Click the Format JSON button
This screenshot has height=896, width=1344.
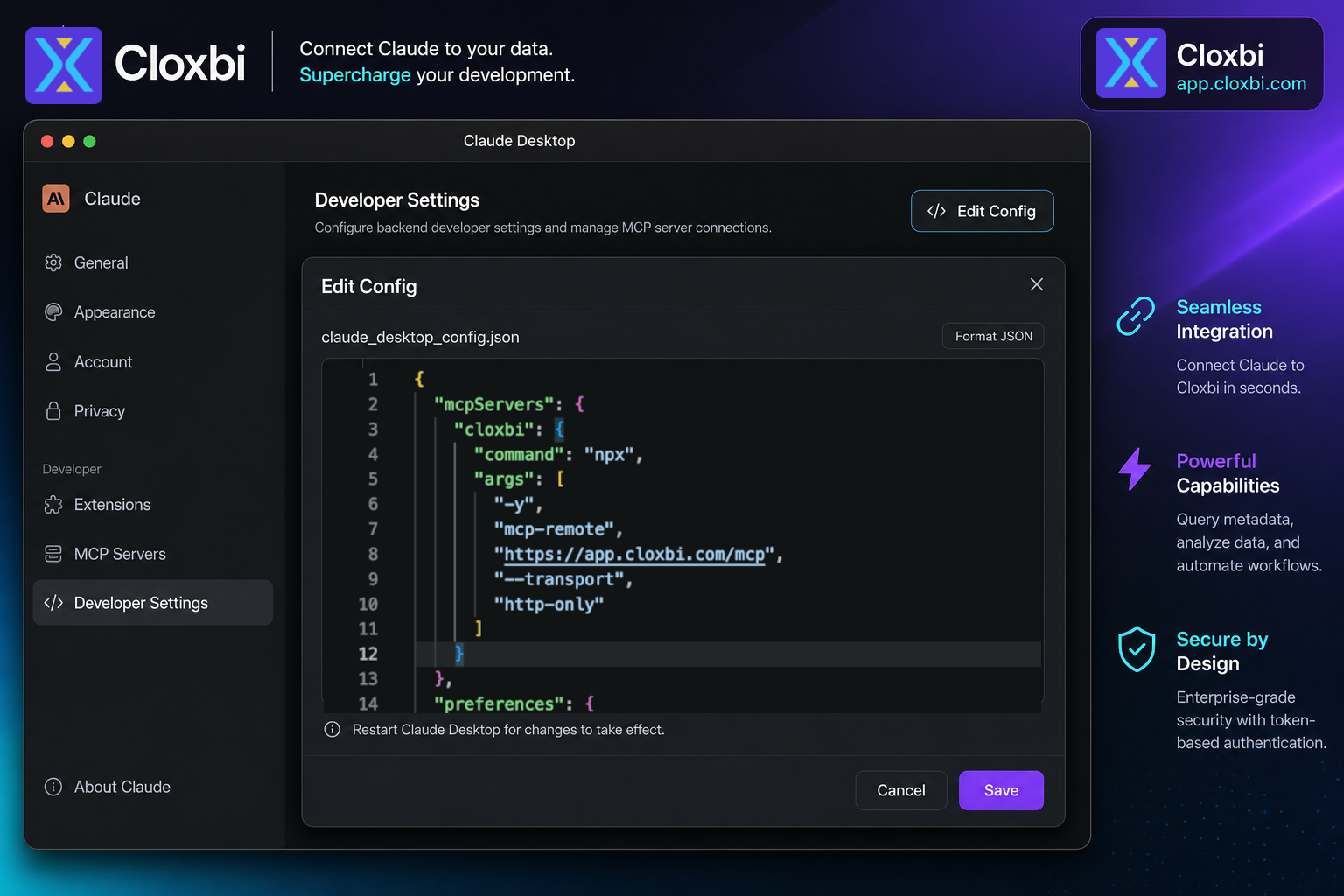[993, 336]
